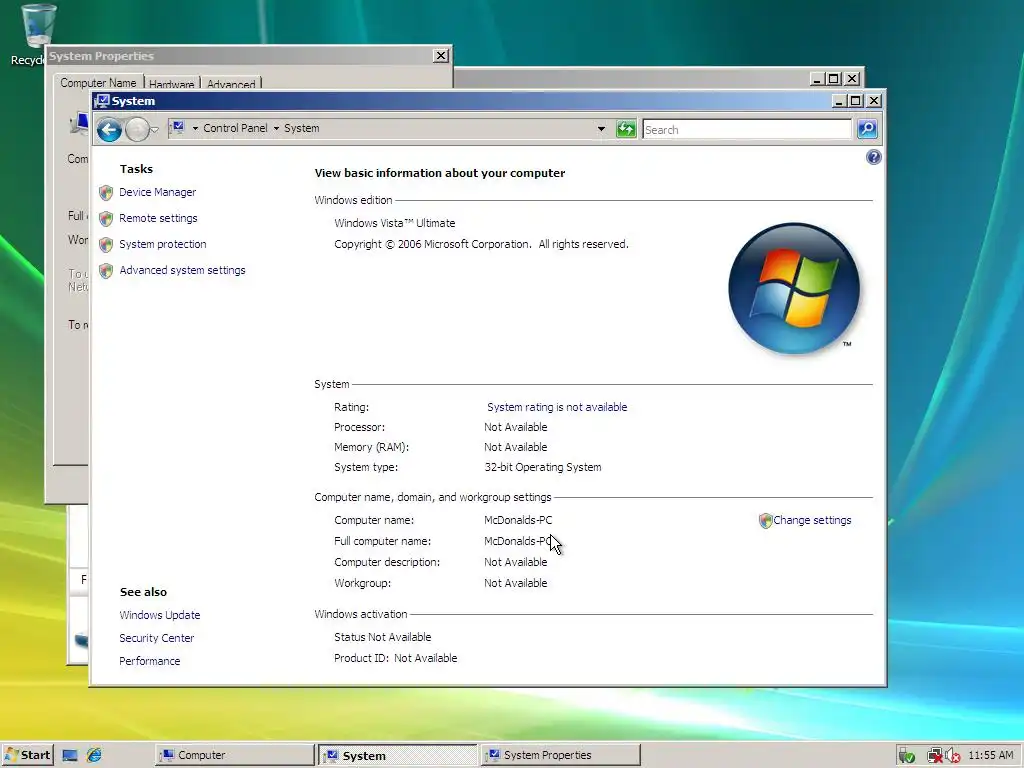The width and height of the screenshot is (1024, 768).
Task: Close the Computer window behind System
Action: point(852,78)
